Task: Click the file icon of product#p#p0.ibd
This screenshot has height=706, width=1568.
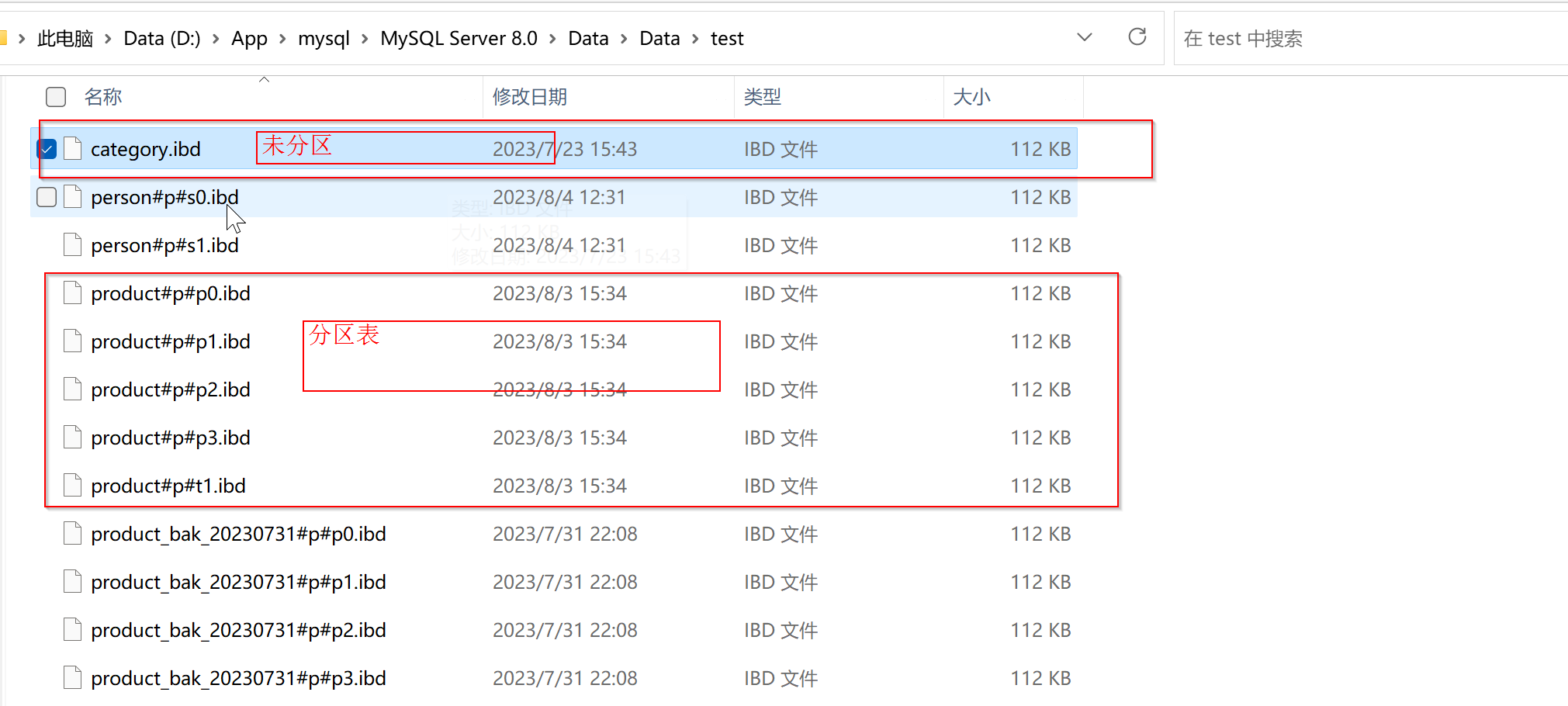Action: (72, 292)
